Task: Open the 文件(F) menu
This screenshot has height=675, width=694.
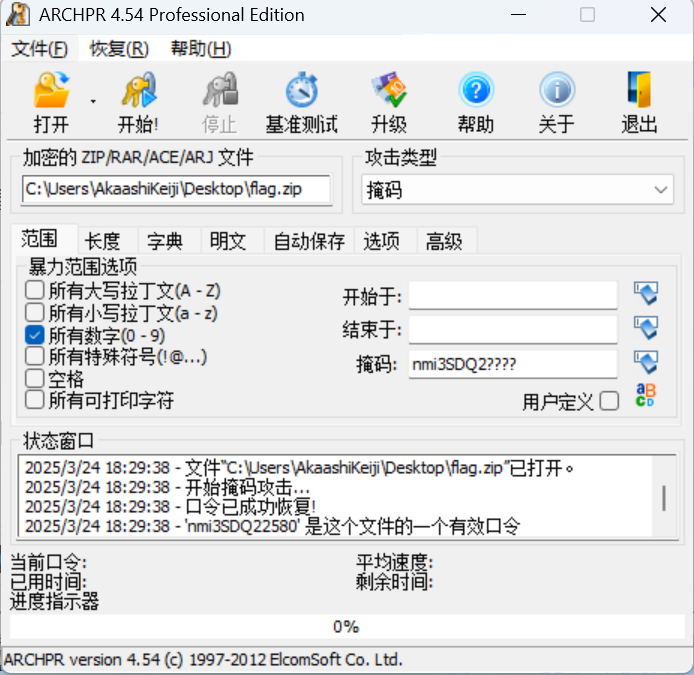Action: tap(39, 49)
